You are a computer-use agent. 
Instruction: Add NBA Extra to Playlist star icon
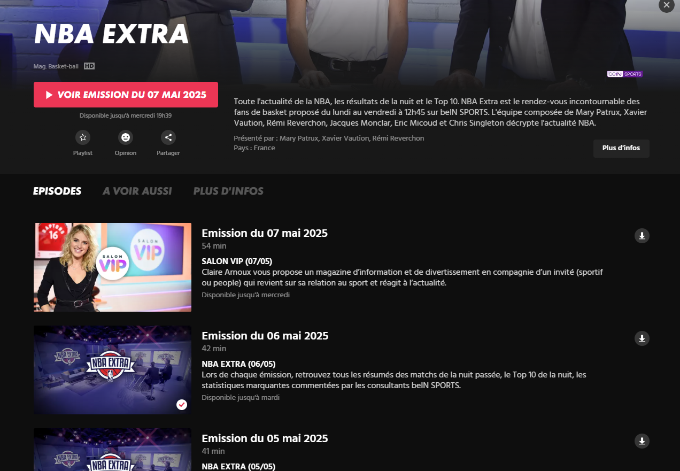tap(83, 137)
